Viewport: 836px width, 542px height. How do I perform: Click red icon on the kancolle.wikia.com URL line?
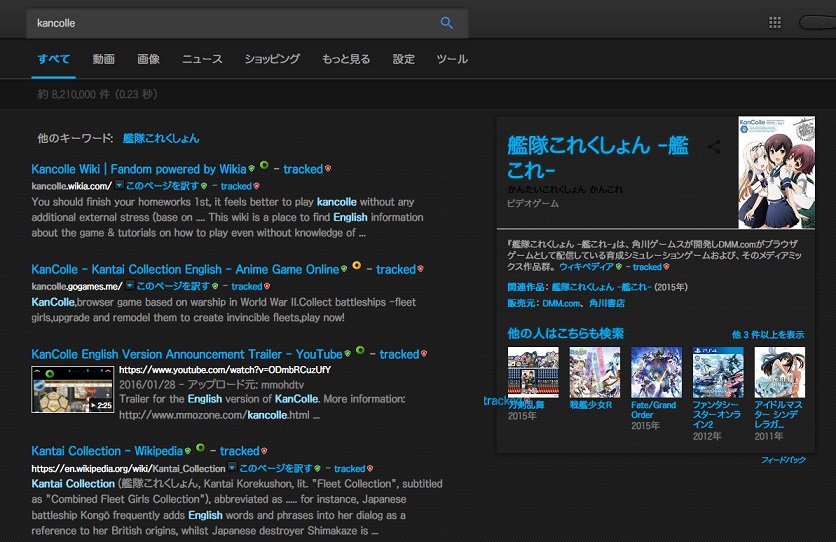coord(256,186)
